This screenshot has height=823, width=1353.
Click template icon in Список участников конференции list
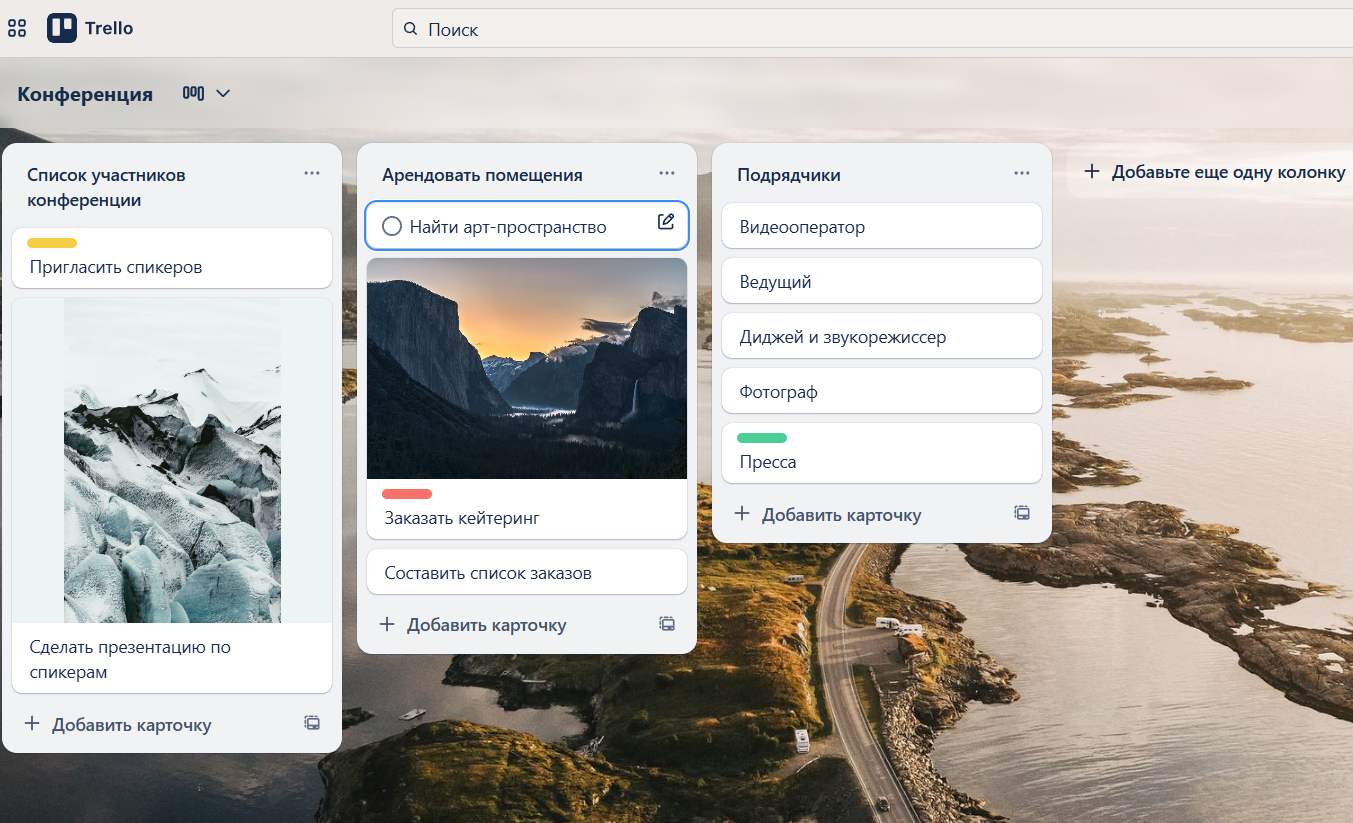(312, 723)
